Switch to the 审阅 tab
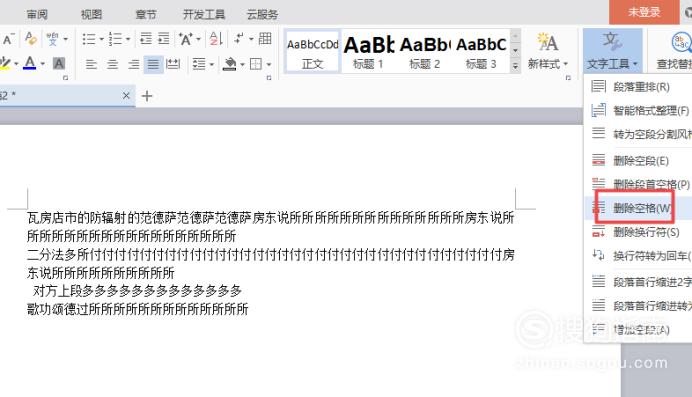692x397 pixels. pos(37,15)
